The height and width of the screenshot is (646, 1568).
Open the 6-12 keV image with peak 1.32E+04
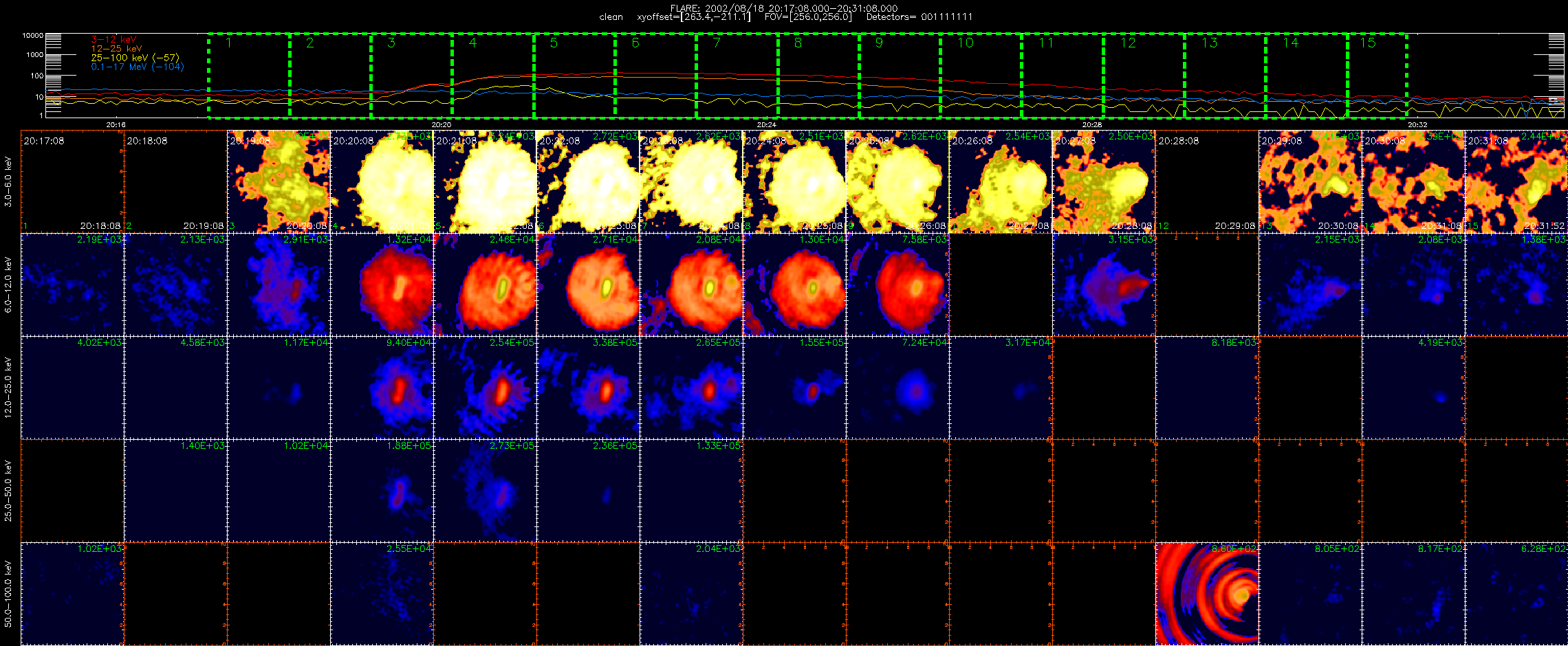pyautogui.click(x=382, y=285)
